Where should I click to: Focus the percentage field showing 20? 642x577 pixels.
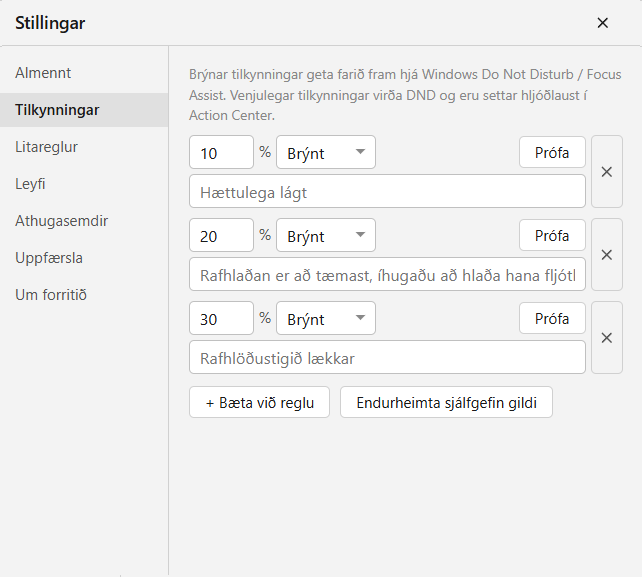click(x=222, y=235)
